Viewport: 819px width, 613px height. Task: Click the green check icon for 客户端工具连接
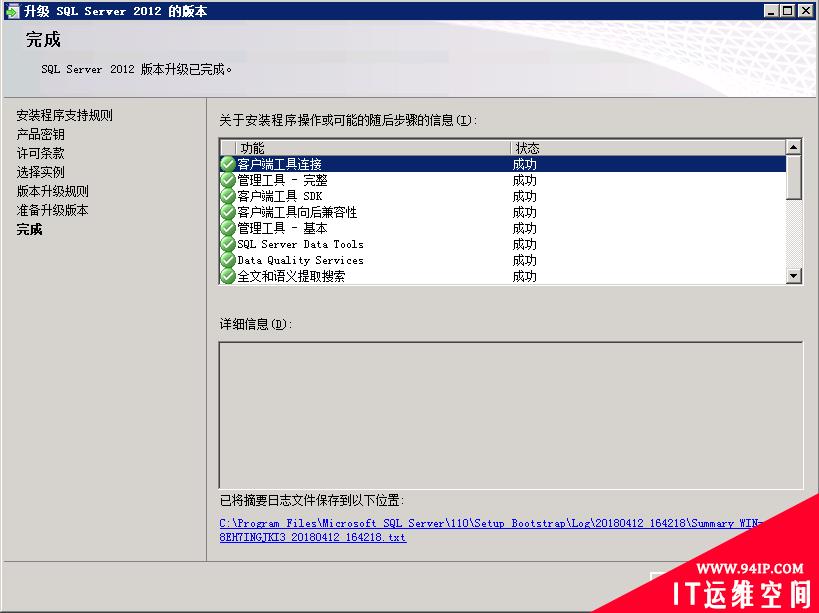[228, 164]
